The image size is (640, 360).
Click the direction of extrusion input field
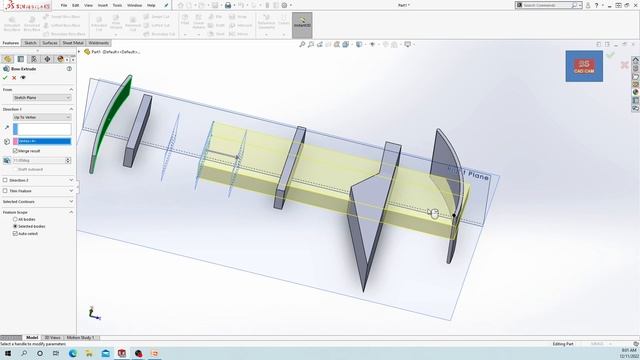point(42,129)
